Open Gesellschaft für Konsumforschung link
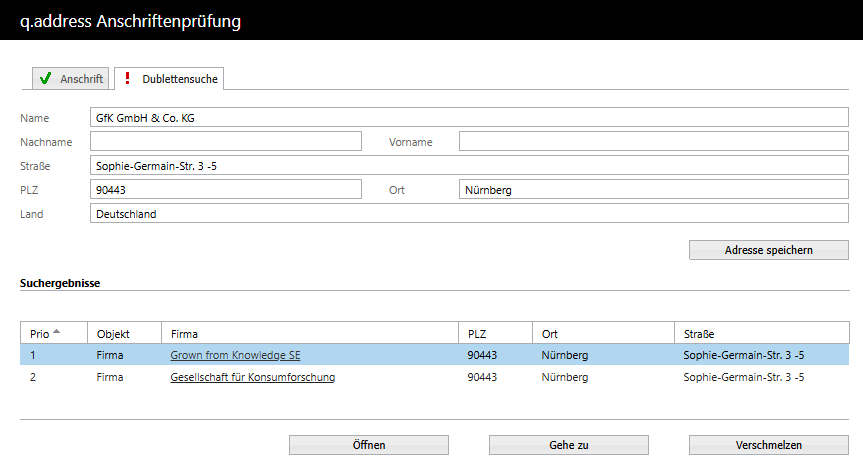The height and width of the screenshot is (465, 863). click(x=252, y=377)
